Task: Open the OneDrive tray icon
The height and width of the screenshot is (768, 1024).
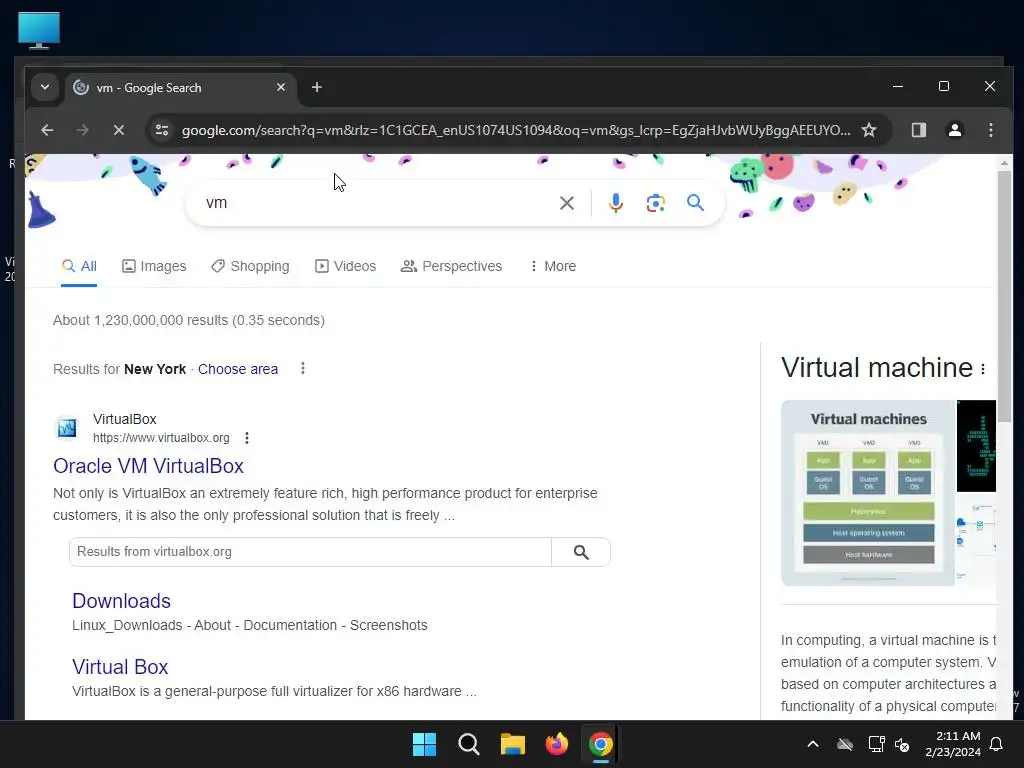Action: click(845, 744)
